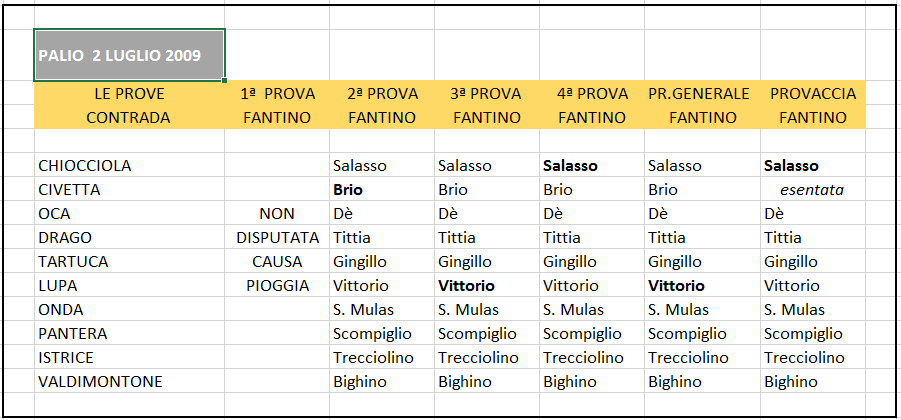Click the LE PROVE header cell
This screenshot has height=420, width=901.
coord(129,93)
